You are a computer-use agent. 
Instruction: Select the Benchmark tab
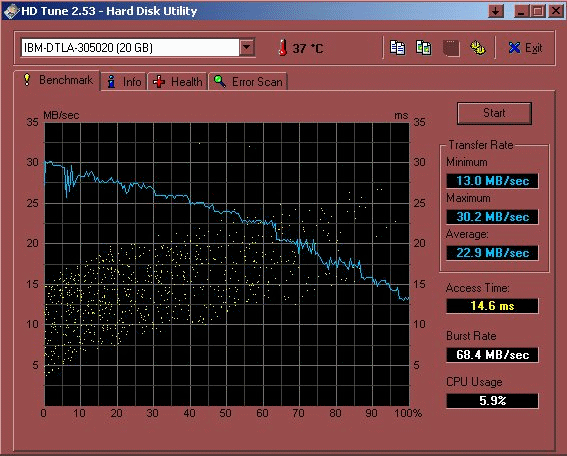(x=57, y=80)
